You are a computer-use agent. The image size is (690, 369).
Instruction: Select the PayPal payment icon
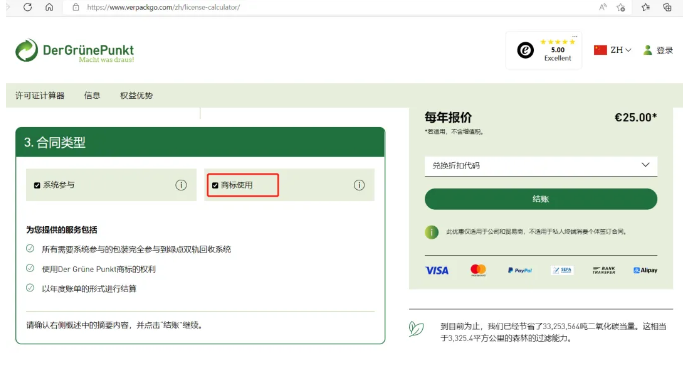pyautogui.click(x=520, y=270)
